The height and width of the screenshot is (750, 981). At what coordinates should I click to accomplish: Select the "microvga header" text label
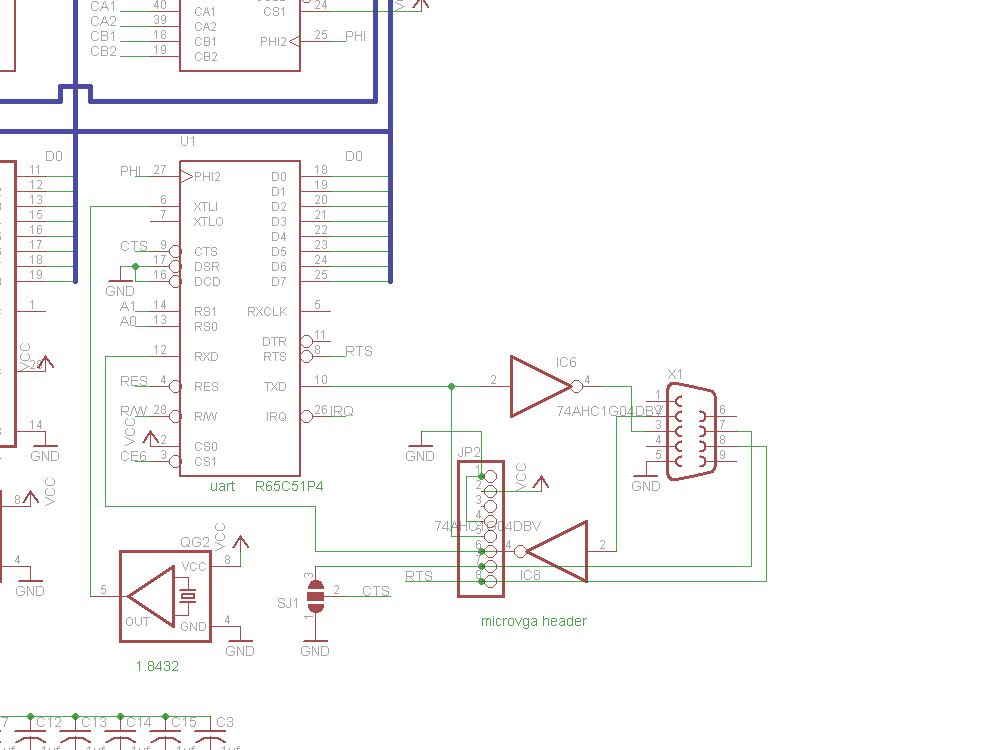click(533, 621)
